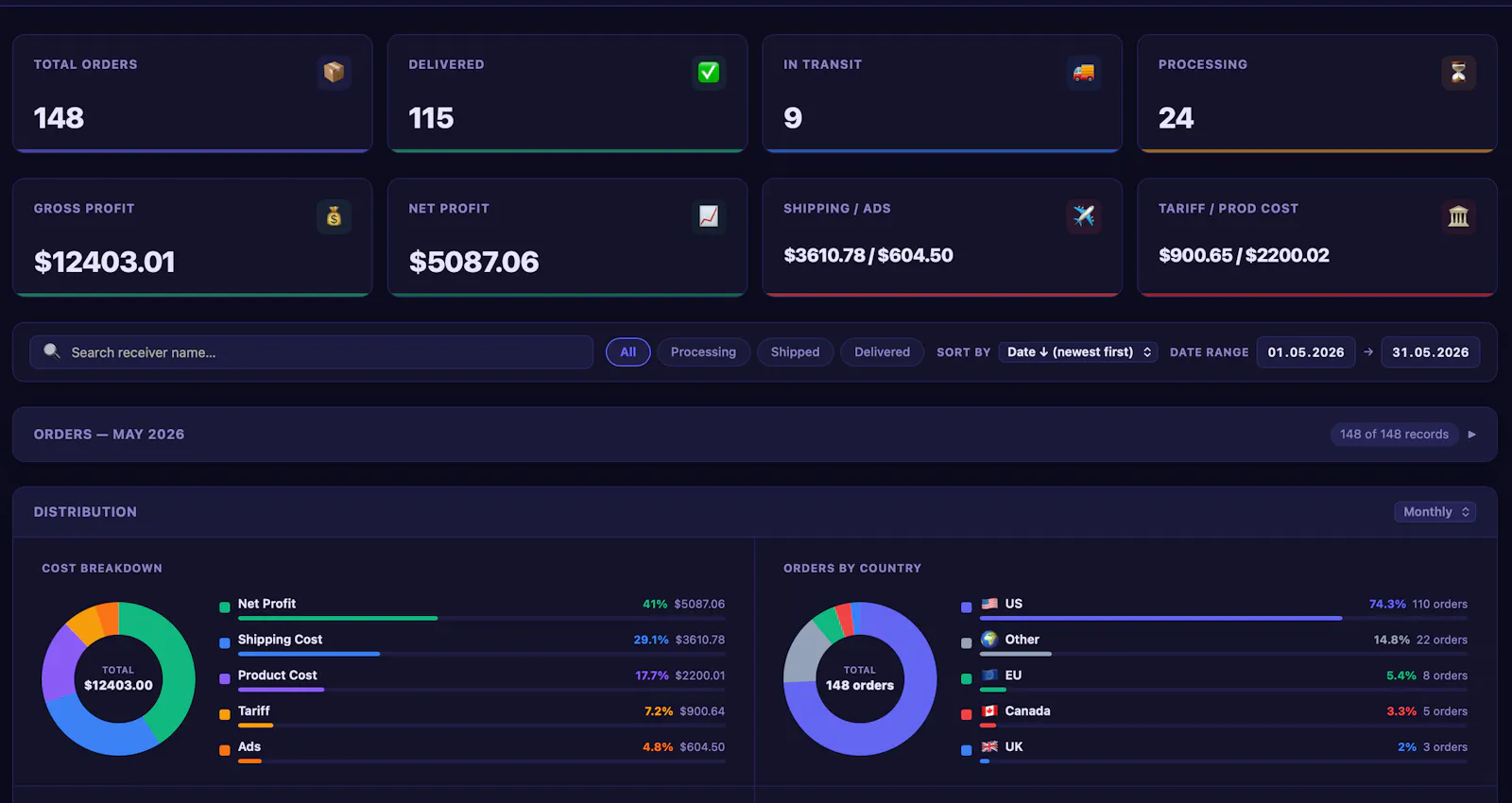Click the purple Product Cost legend swatch

(225, 679)
